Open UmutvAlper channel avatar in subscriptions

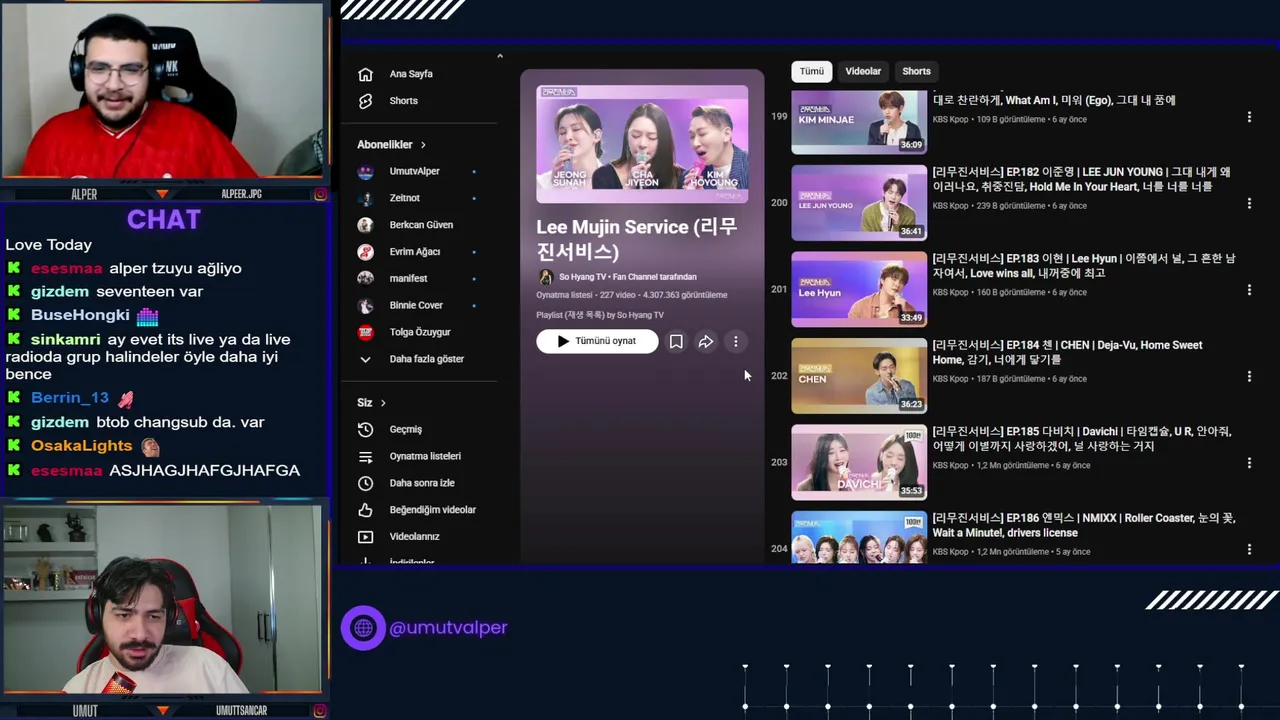365,171
